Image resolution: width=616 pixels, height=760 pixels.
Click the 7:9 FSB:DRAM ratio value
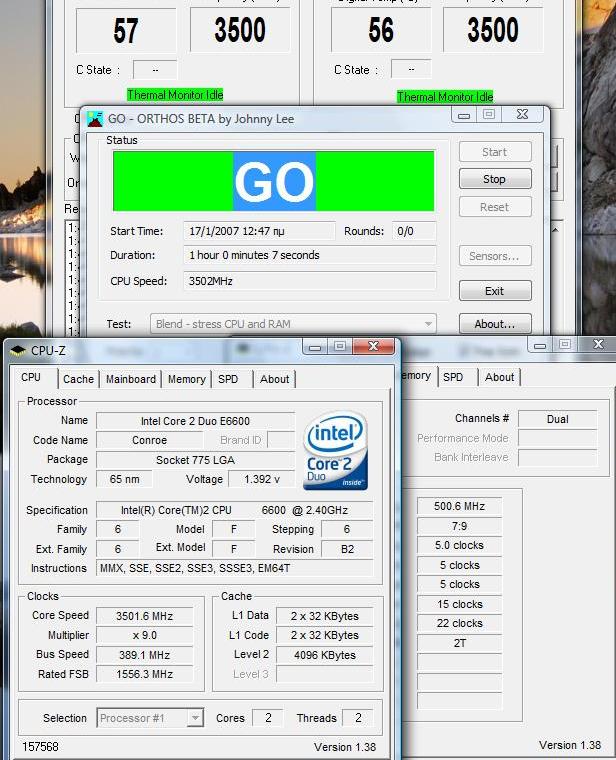459,526
